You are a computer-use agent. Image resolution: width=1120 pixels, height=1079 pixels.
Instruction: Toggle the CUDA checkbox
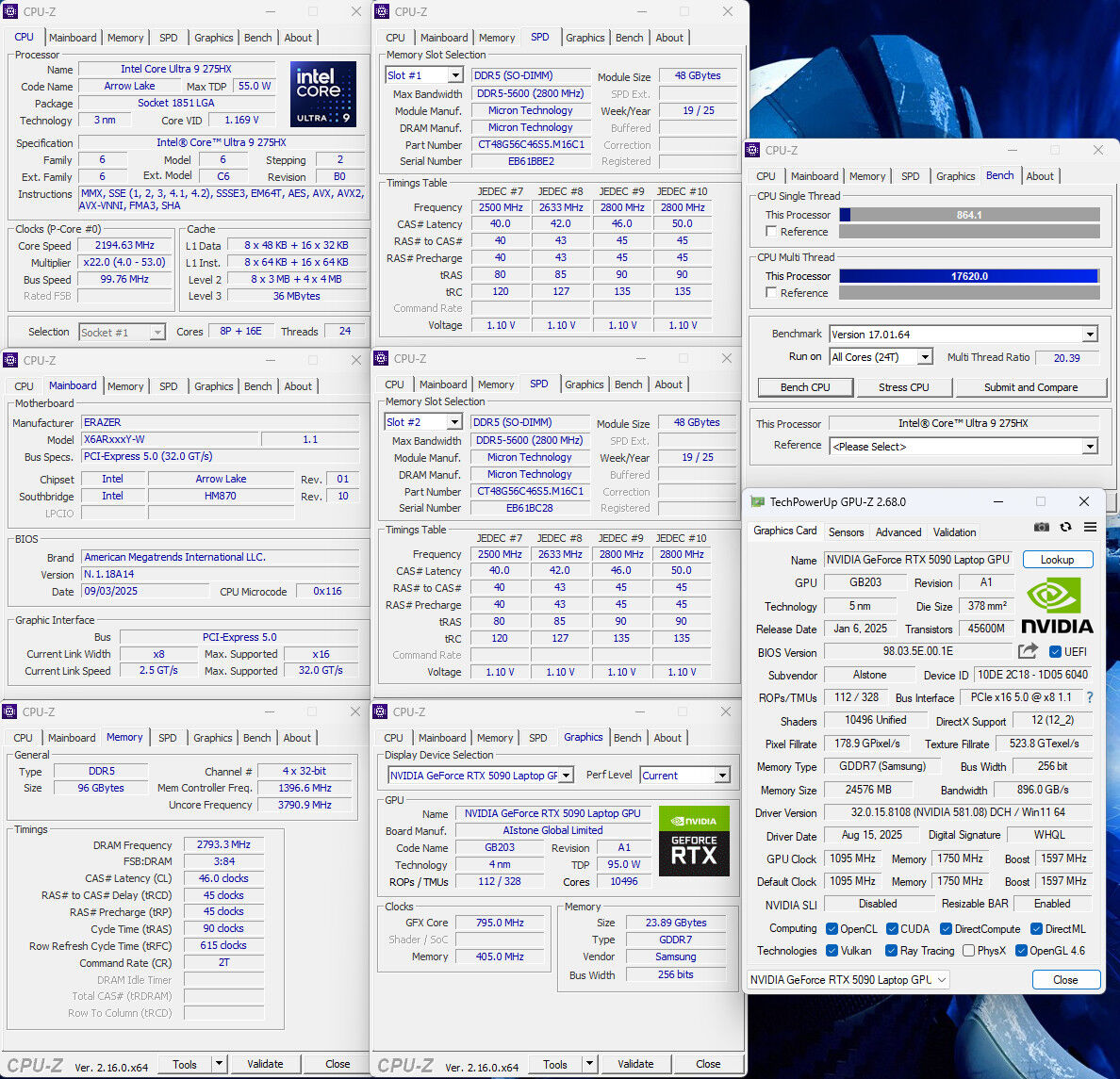[892, 928]
